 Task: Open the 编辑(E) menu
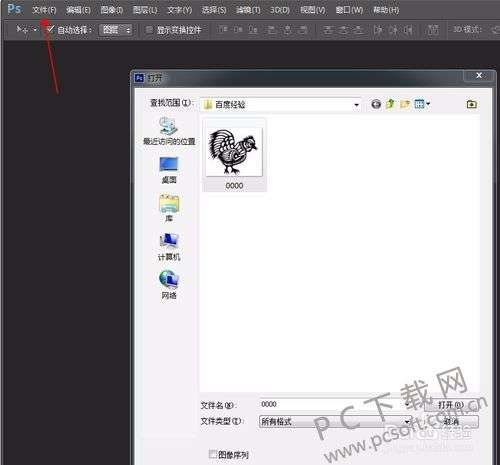click(78, 10)
